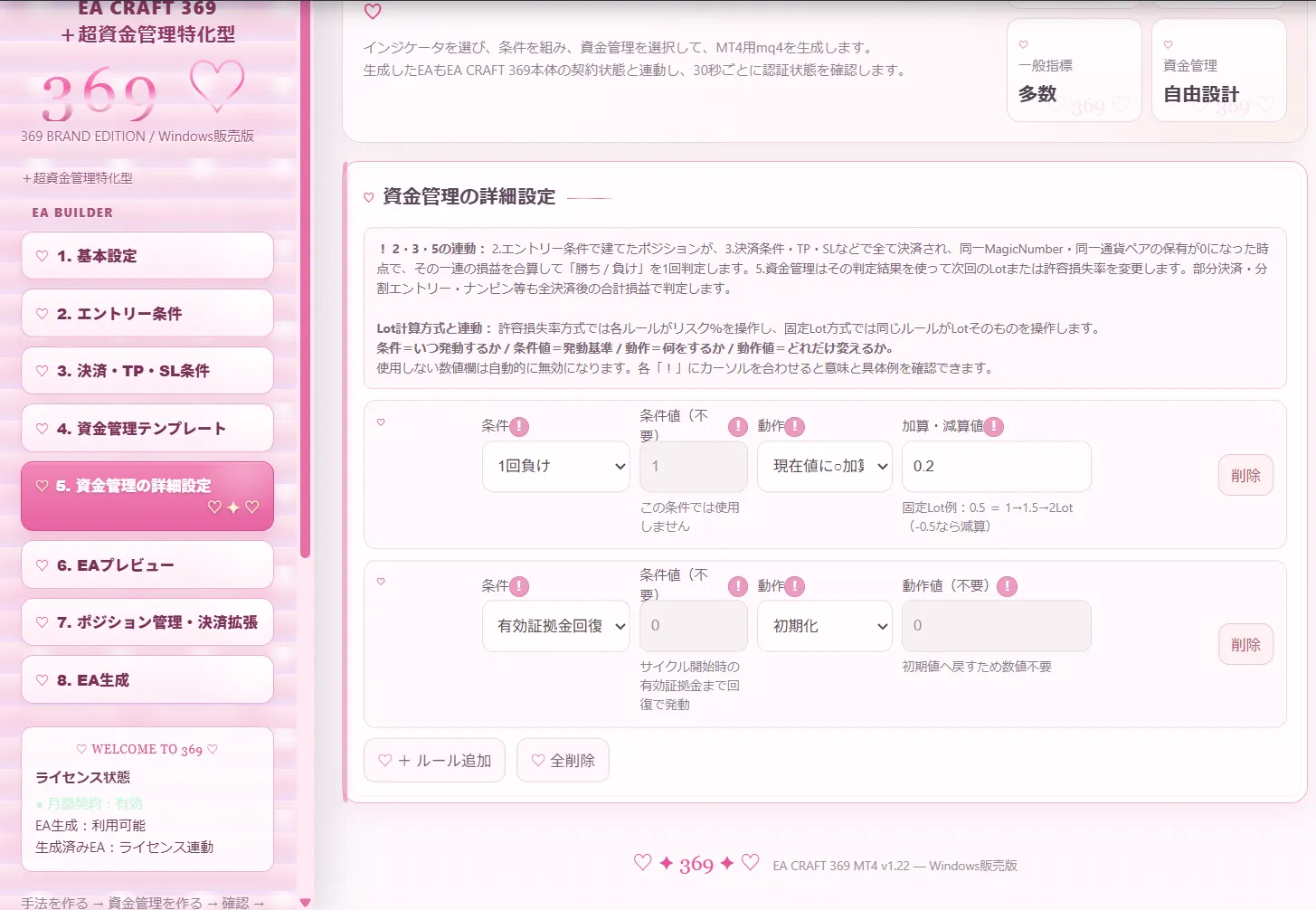Add a rule with ＋ルール追加
Viewport: 1316px width, 910px height.
click(436, 761)
